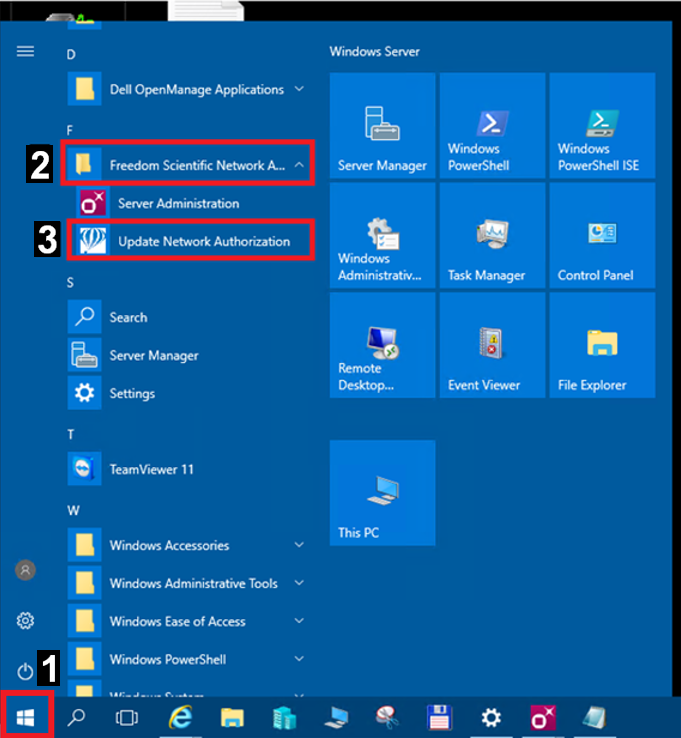Collapse Freedom Scientific Network folder
681x738 pixels.
[x=187, y=165]
